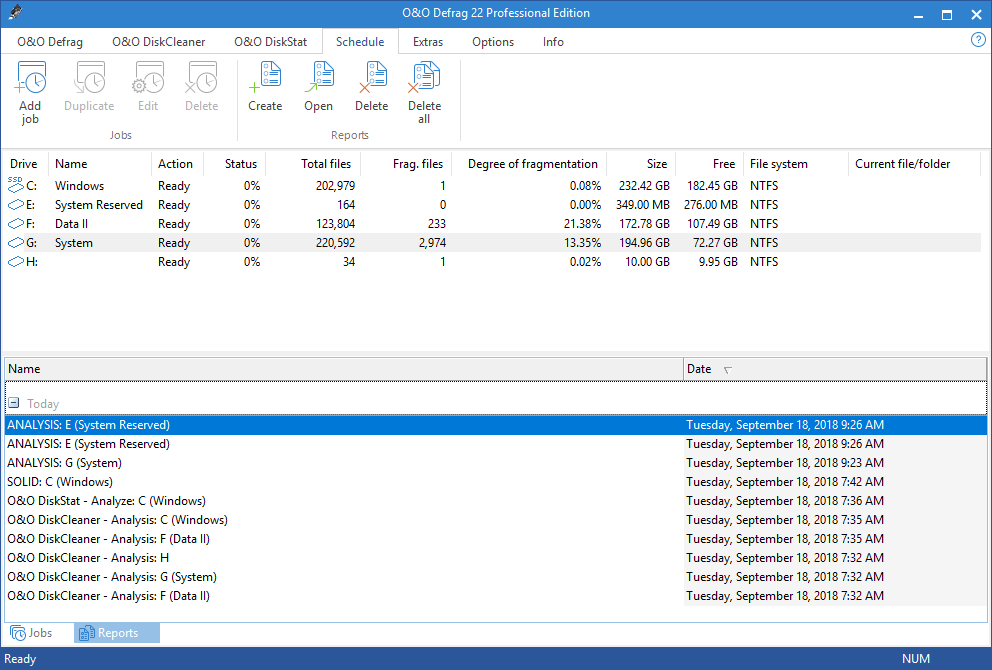Open the O&O DiskStat tab

tap(271, 42)
